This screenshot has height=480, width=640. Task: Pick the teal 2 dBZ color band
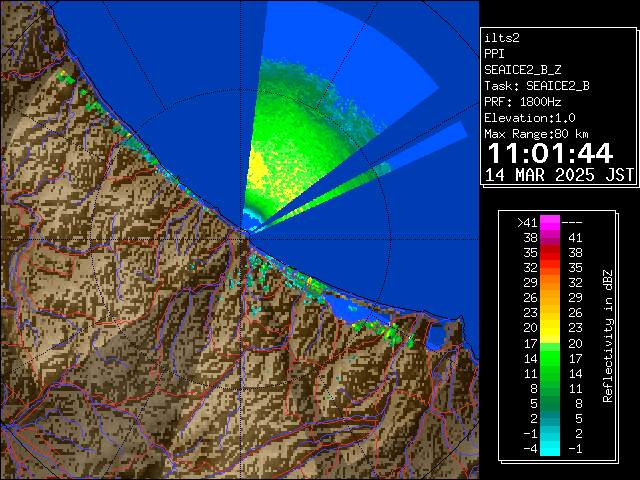(x=550, y=418)
